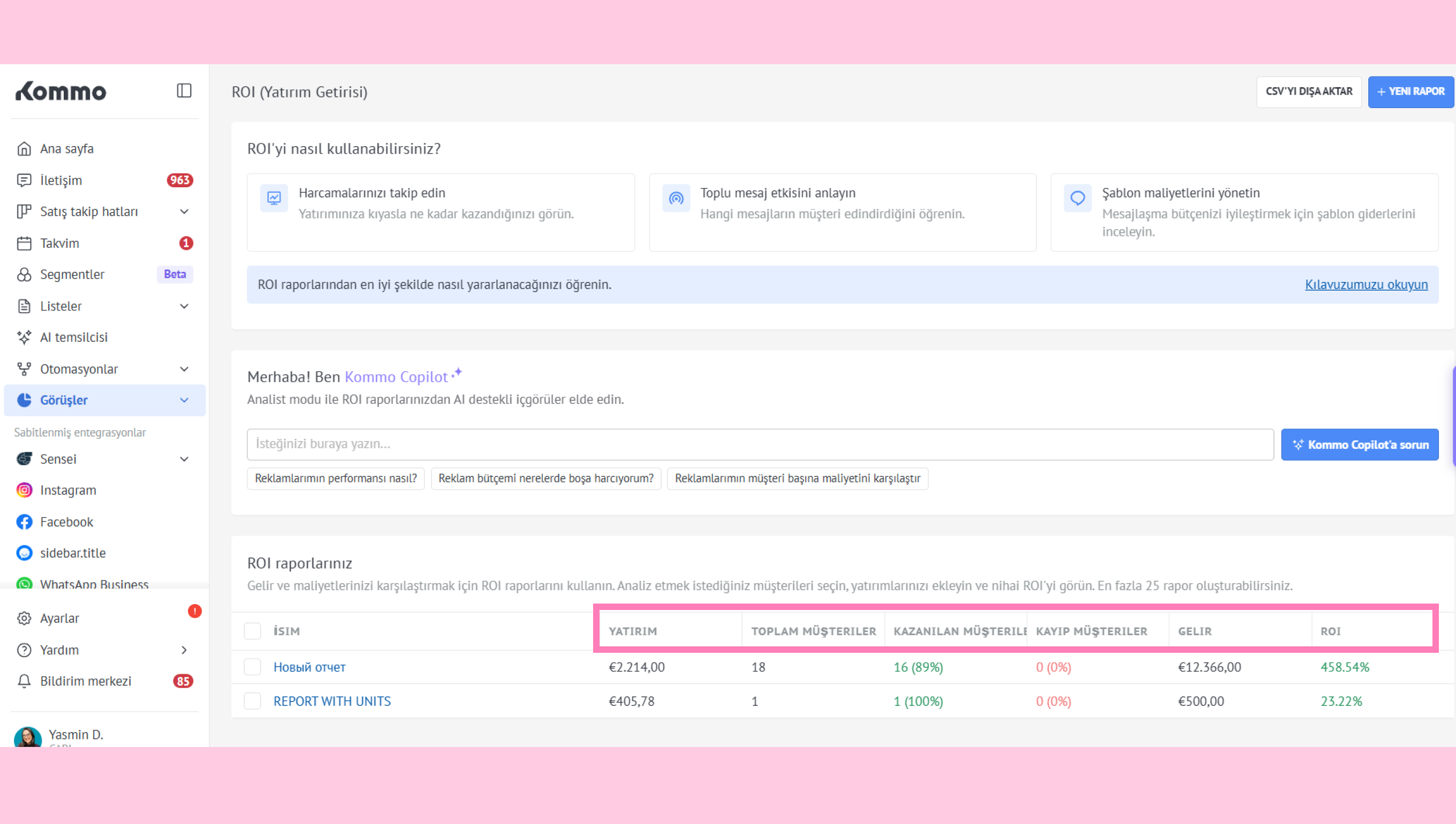Open İletişim menu item
Image resolution: width=1456 pixels, height=824 pixels.
point(105,180)
